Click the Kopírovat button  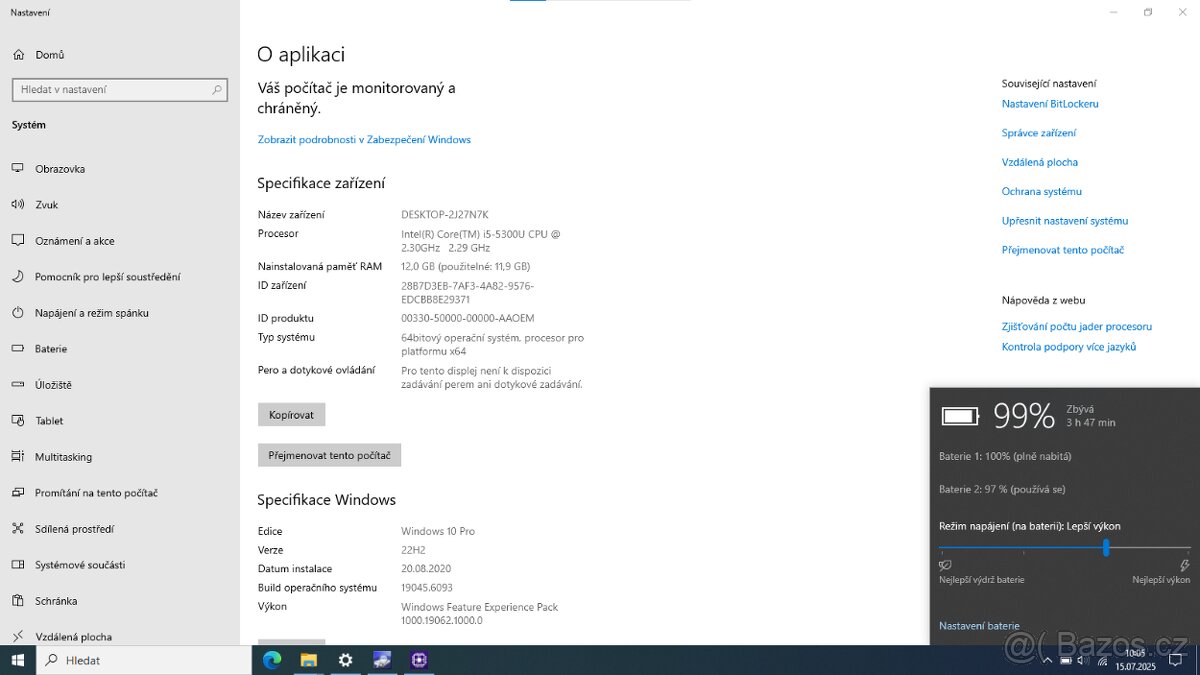[x=291, y=414]
